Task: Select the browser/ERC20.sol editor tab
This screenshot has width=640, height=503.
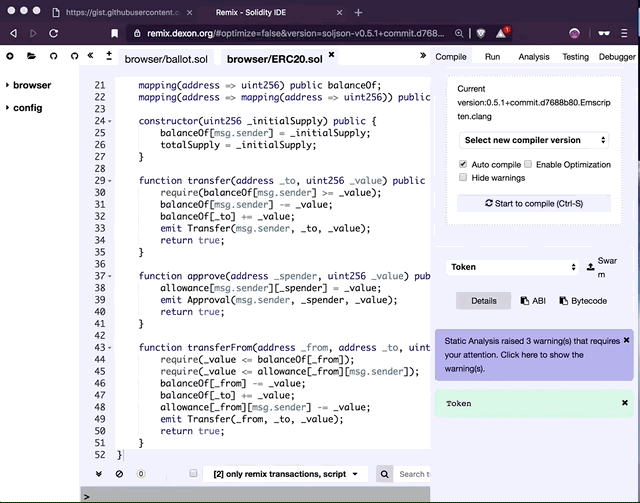Action: 275,59
